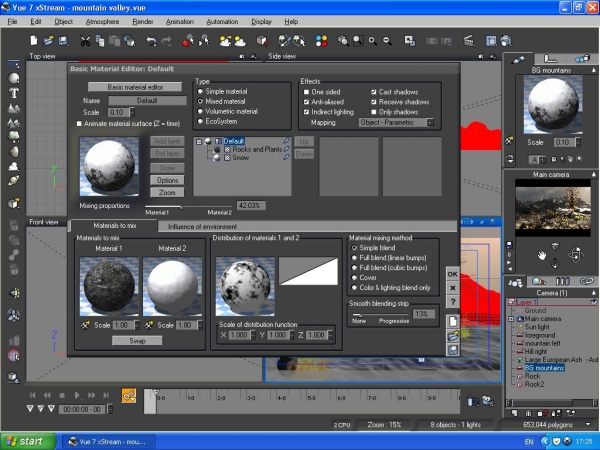Select the terrain mountain tool in left toolbar
Image resolution: width=600 pixels, height=450 pixels.
14,108
